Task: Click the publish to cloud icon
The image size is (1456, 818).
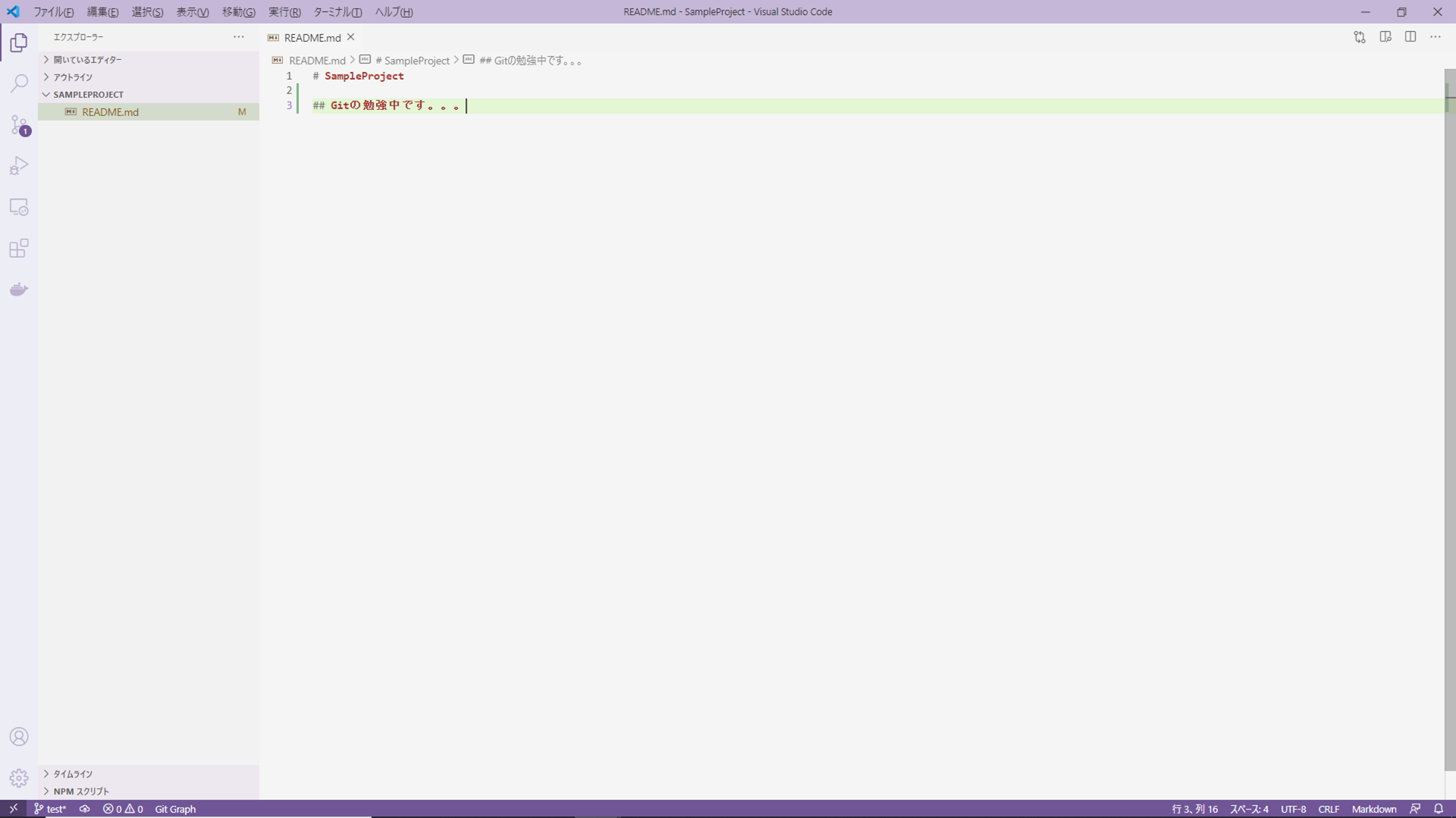Action: (85, 809)
